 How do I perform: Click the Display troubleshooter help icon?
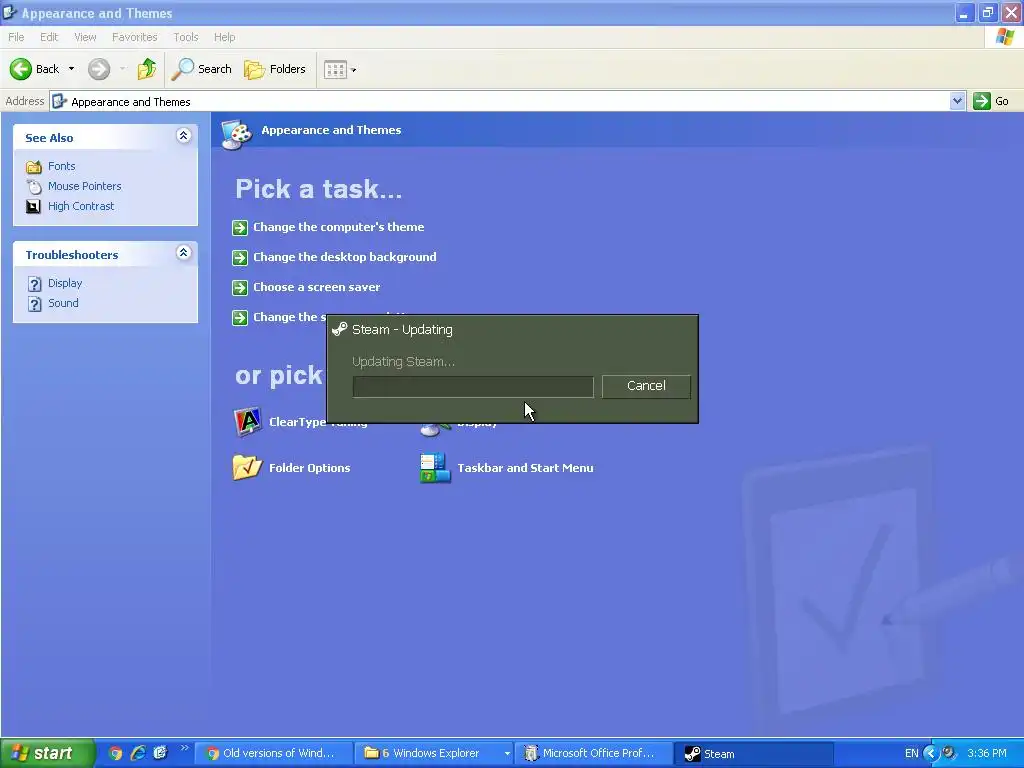click(35, 283)
